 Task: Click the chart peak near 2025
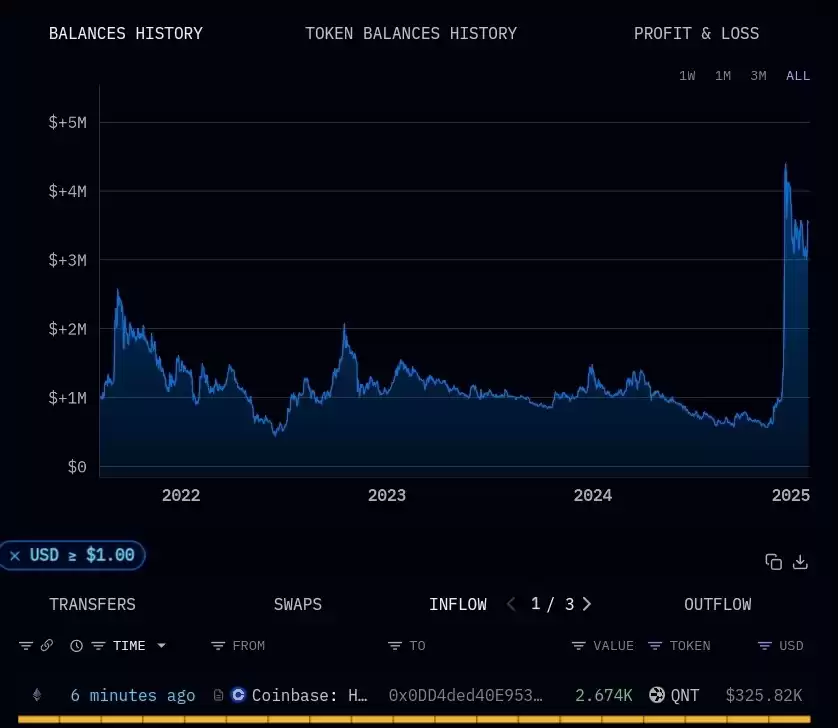click(x=785, y=166)
